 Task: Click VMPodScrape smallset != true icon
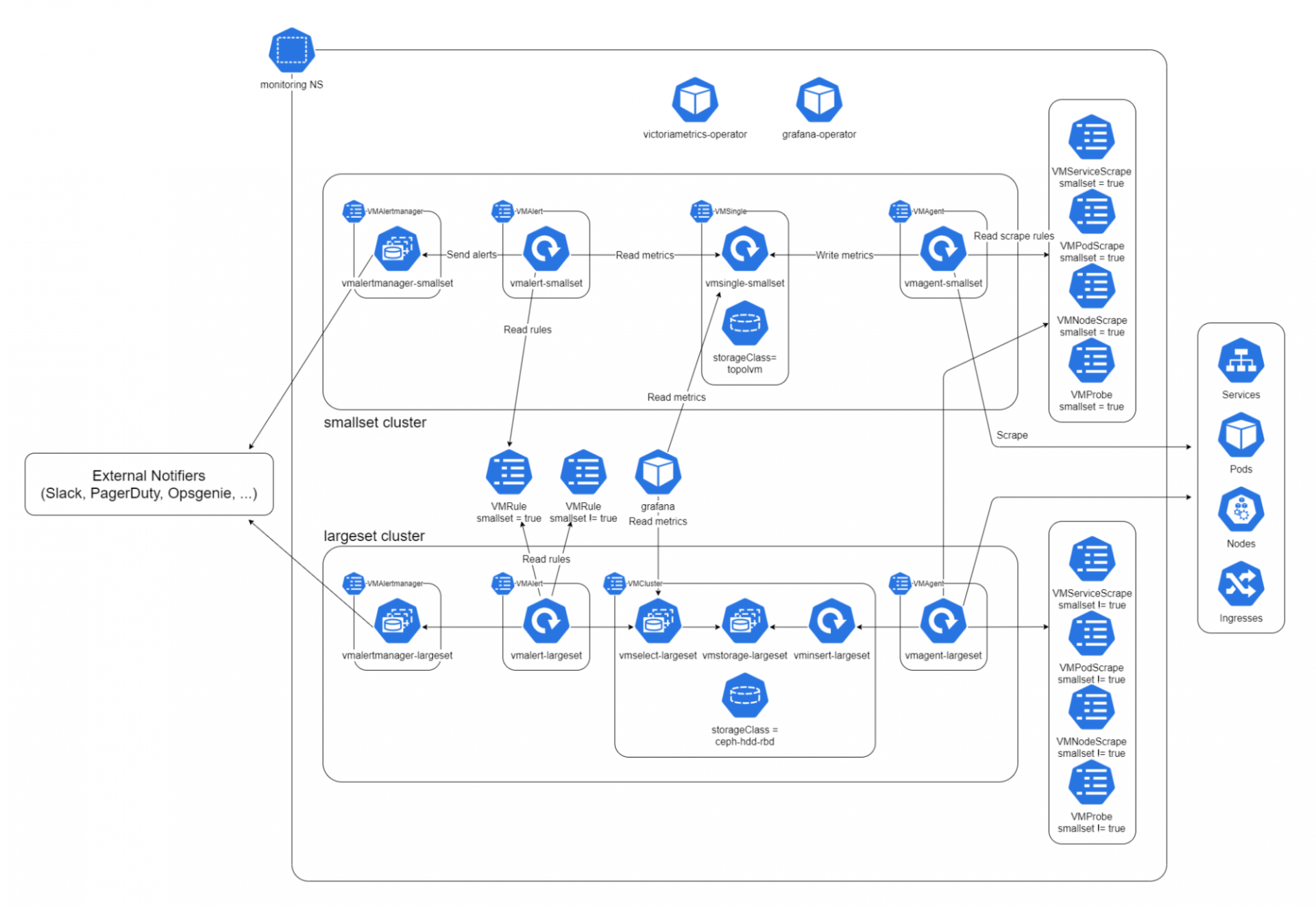point(1091,634)
